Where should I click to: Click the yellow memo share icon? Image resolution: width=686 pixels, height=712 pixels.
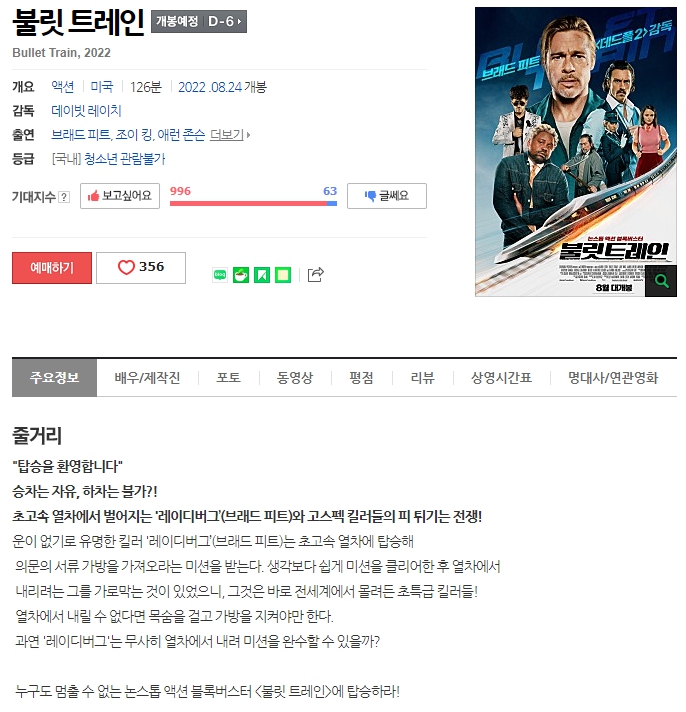(x=283, y=275)
